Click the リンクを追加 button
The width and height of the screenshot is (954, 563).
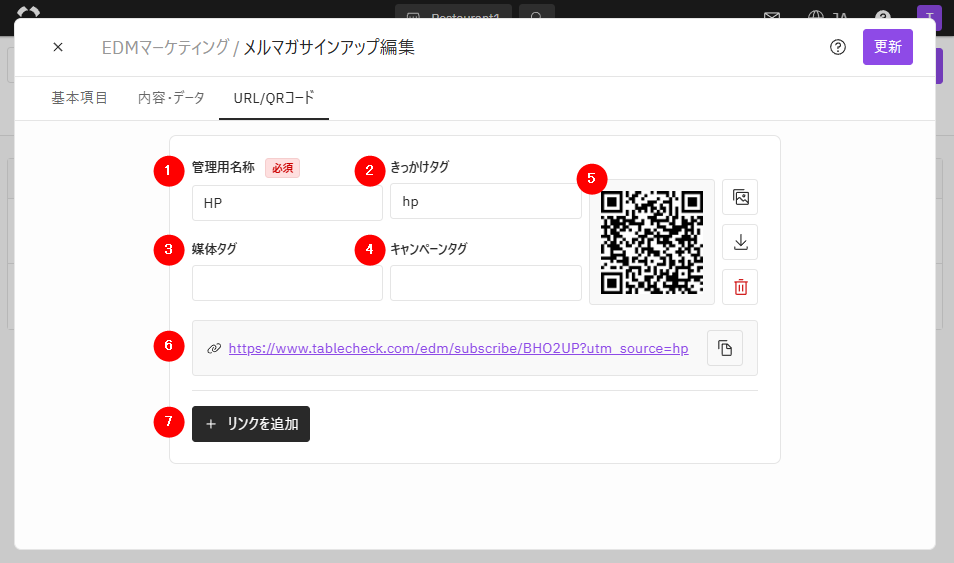click(251, 424)
